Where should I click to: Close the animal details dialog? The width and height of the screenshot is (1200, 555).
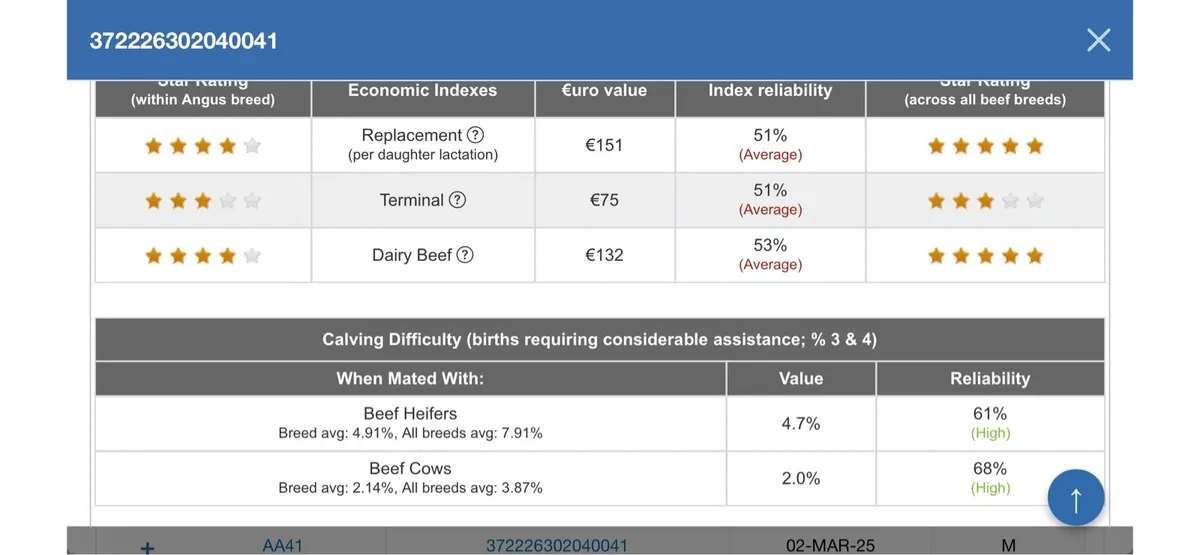click(1098, 40)
